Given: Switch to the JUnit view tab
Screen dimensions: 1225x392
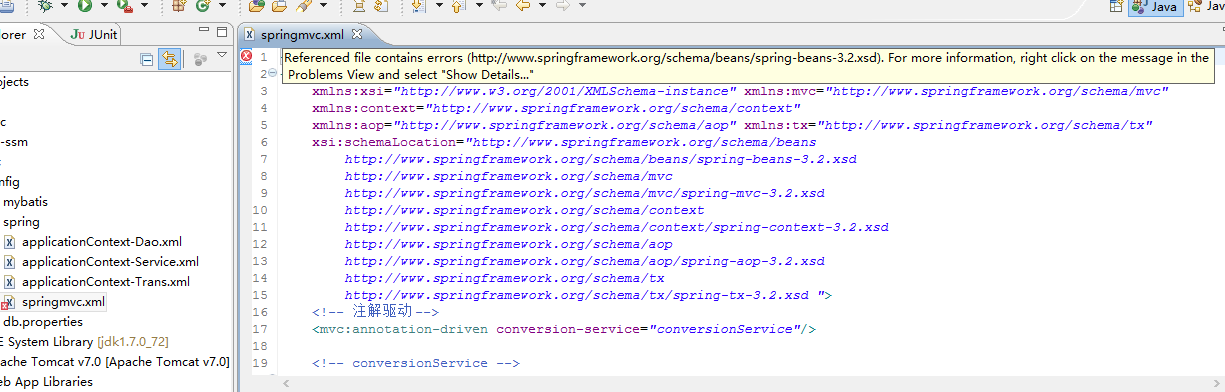Looking at the screenshot, I should click(x=95, y=34).
